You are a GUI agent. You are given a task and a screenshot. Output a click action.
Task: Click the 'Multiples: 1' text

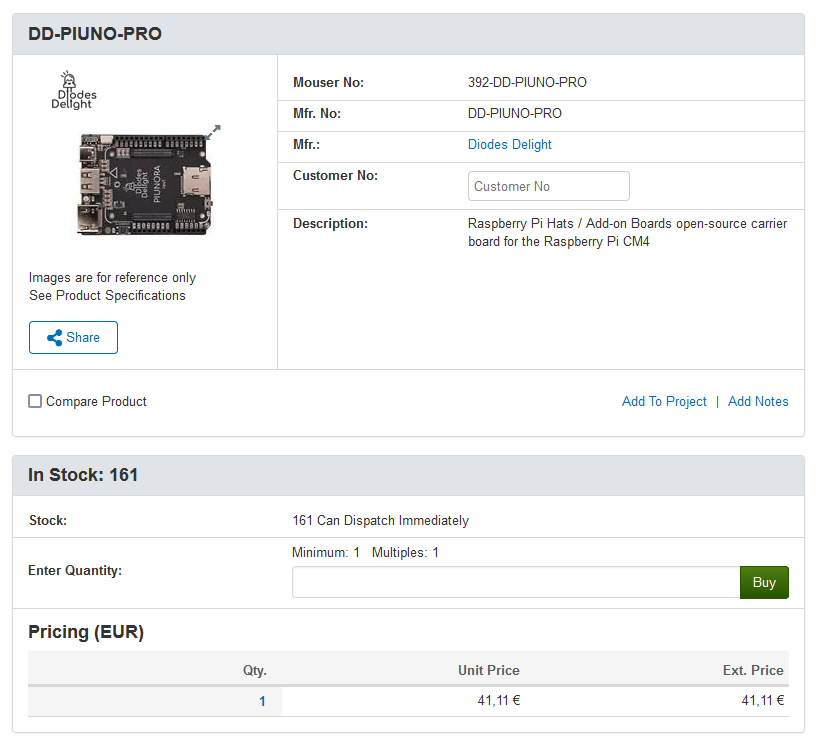click(405, 553)
